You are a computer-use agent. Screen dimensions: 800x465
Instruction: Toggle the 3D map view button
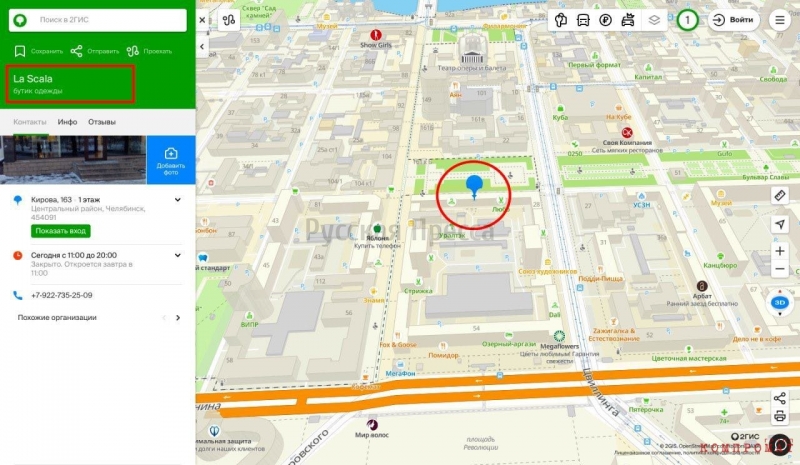780,303
